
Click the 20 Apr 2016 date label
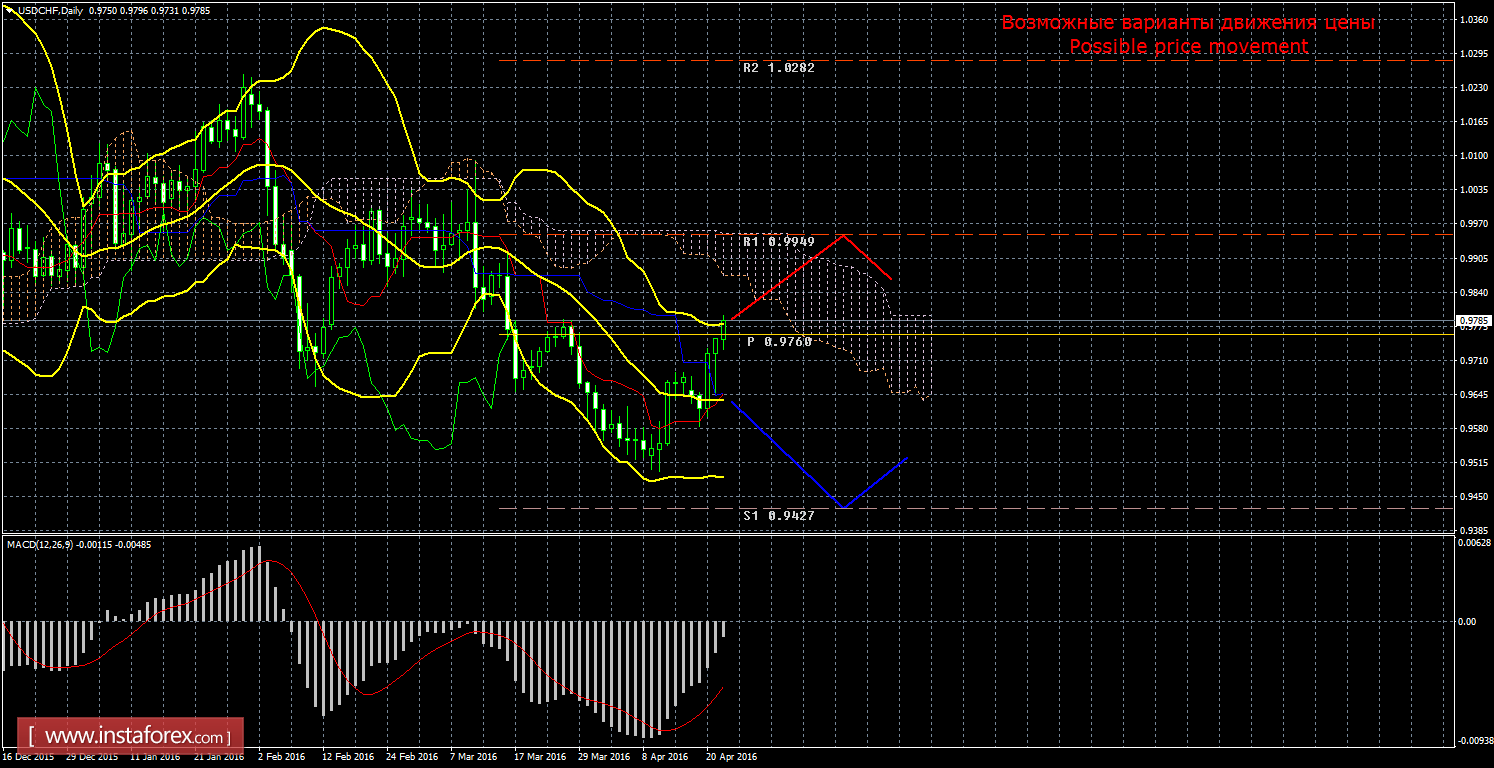(731, 757)
